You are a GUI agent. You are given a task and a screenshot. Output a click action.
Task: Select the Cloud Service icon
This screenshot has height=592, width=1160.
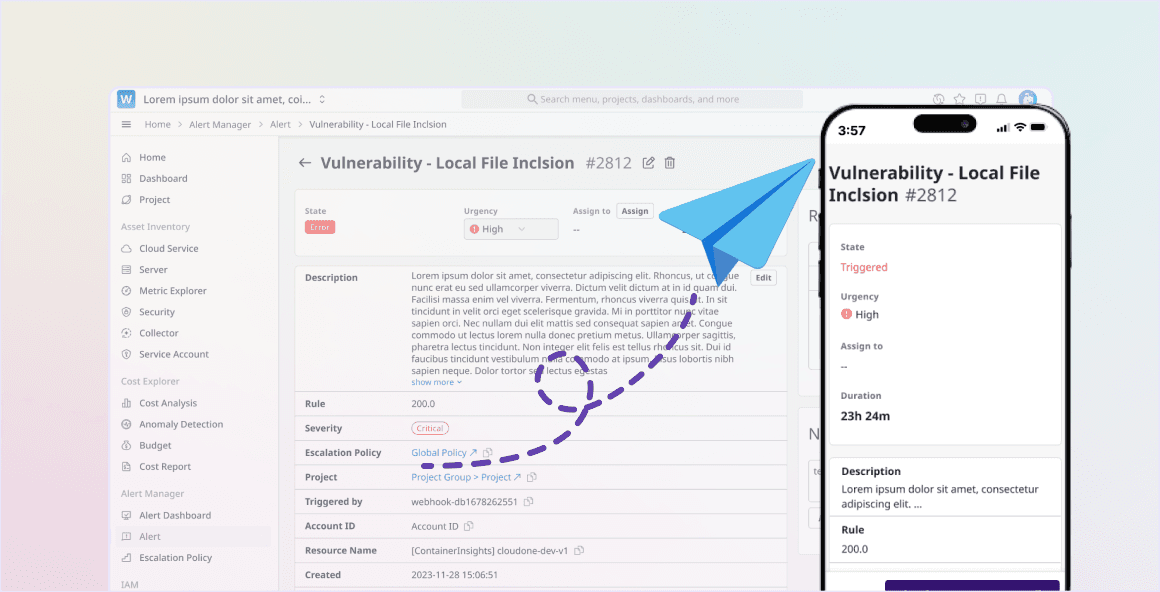point(127,249)
